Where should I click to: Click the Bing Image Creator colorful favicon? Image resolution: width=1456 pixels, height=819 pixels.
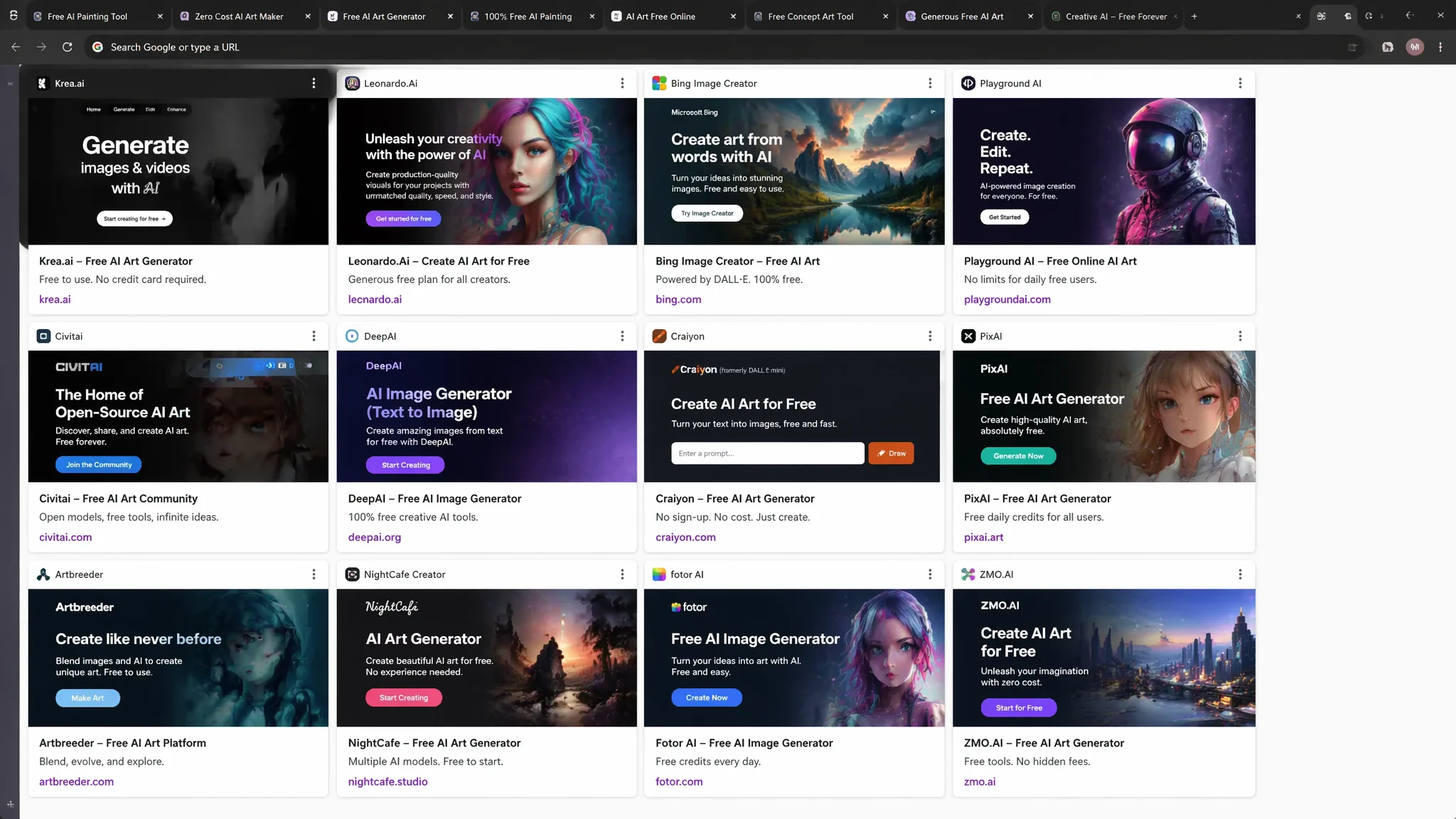click(659, 83)
